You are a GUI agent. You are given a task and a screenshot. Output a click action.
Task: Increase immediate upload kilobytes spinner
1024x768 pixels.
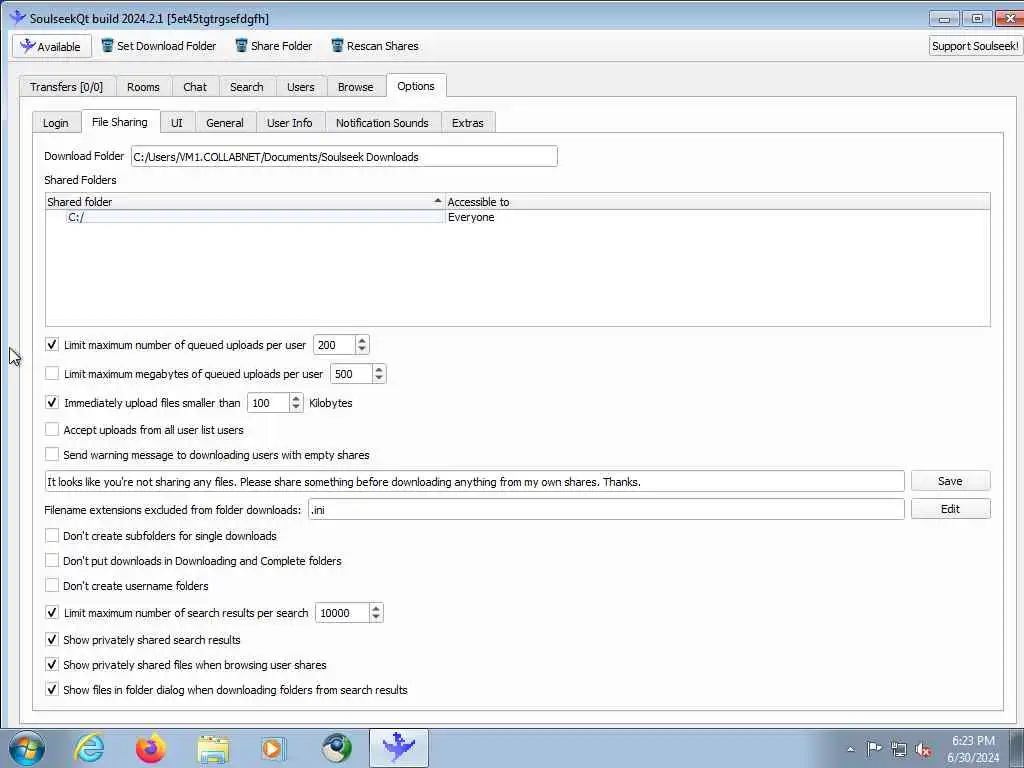(296, 398)
